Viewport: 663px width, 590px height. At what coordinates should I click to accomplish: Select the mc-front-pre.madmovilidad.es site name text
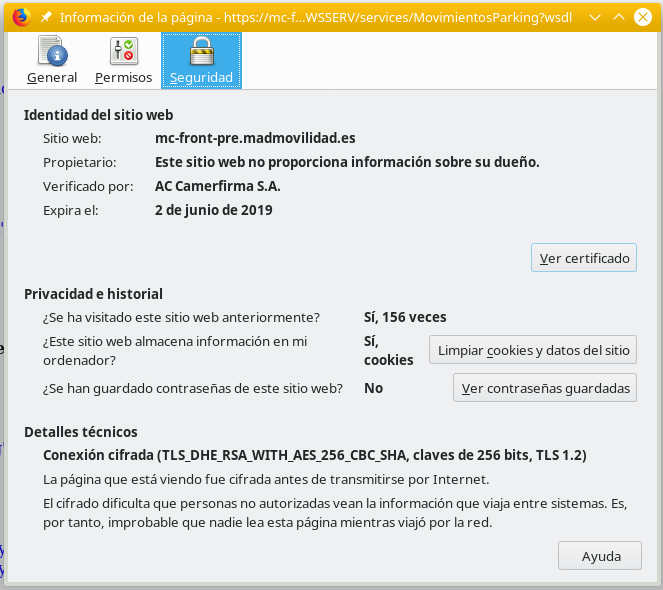pos(255,138)
